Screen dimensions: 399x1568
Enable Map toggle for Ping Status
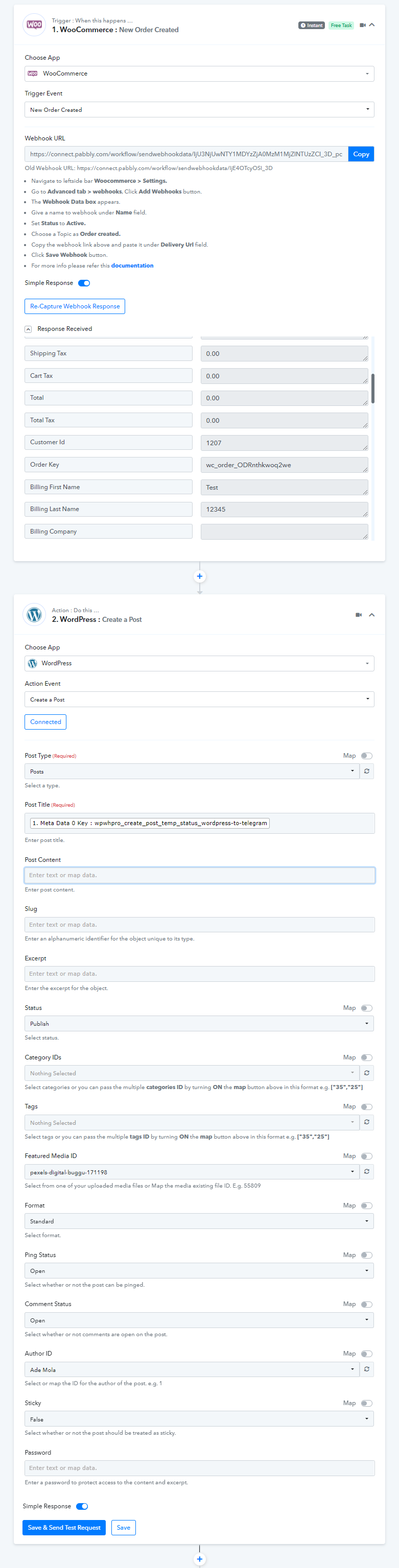(367, 1255)
